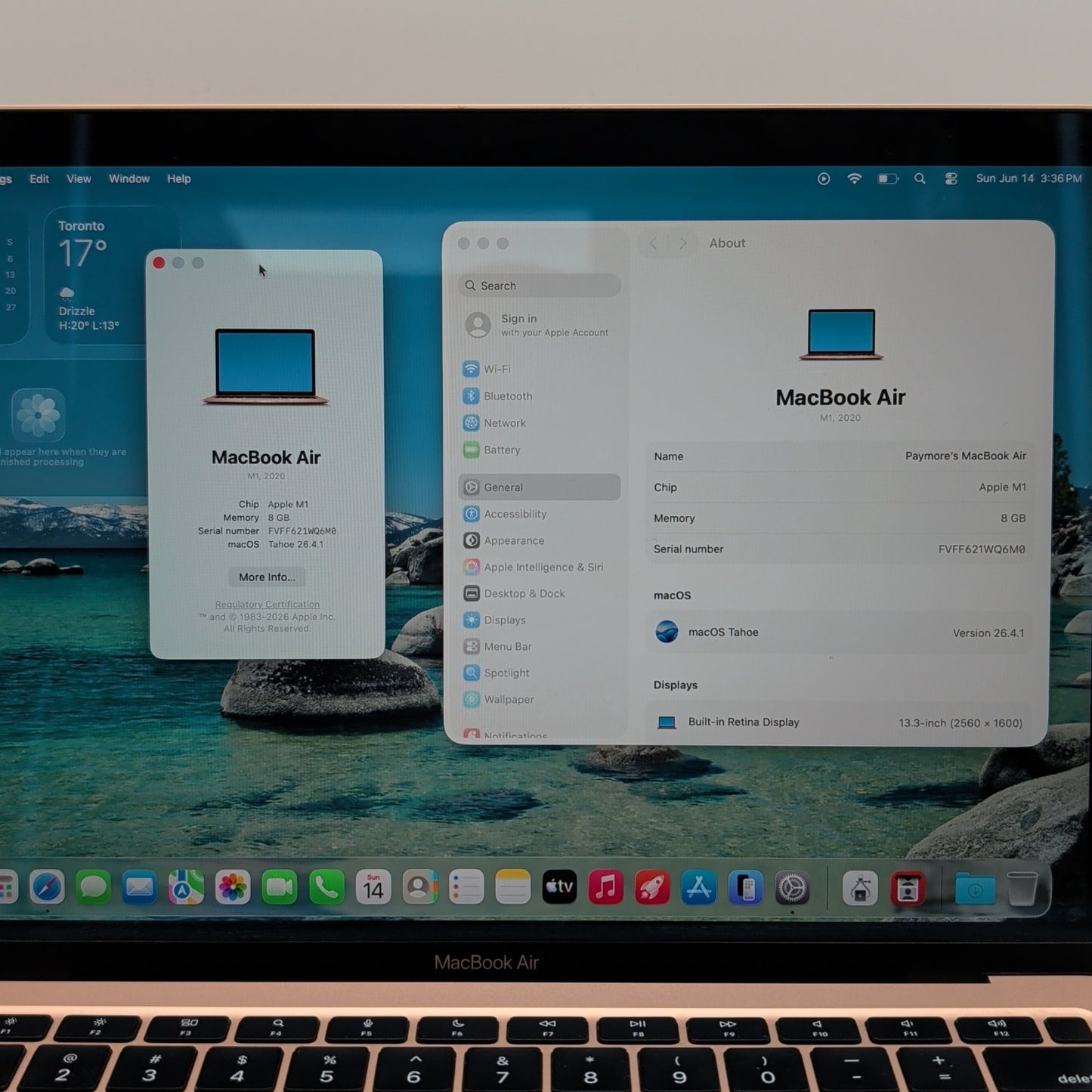Open Spotlight search from the menu bar

pyautogui.click(x=920, y=179)
